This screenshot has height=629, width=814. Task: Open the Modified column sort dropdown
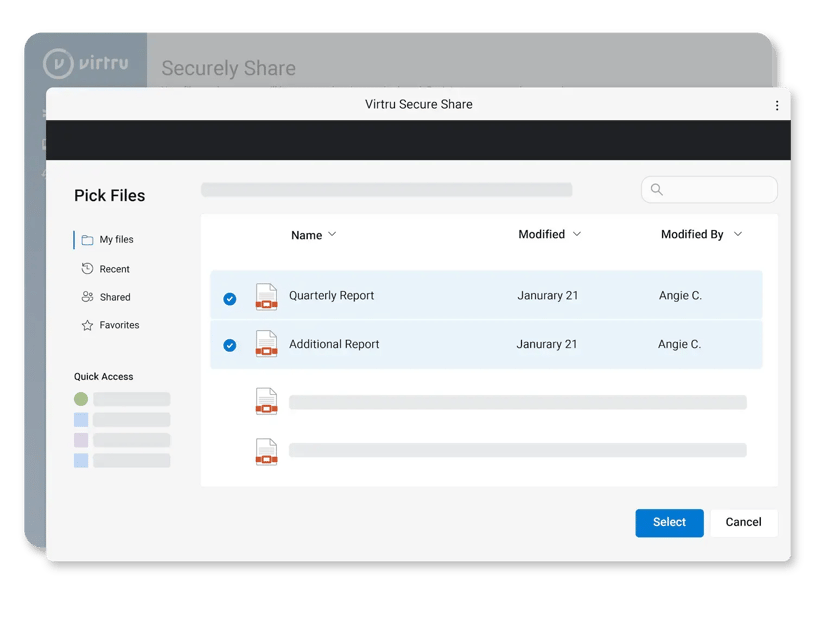click(x=577, y=234)
